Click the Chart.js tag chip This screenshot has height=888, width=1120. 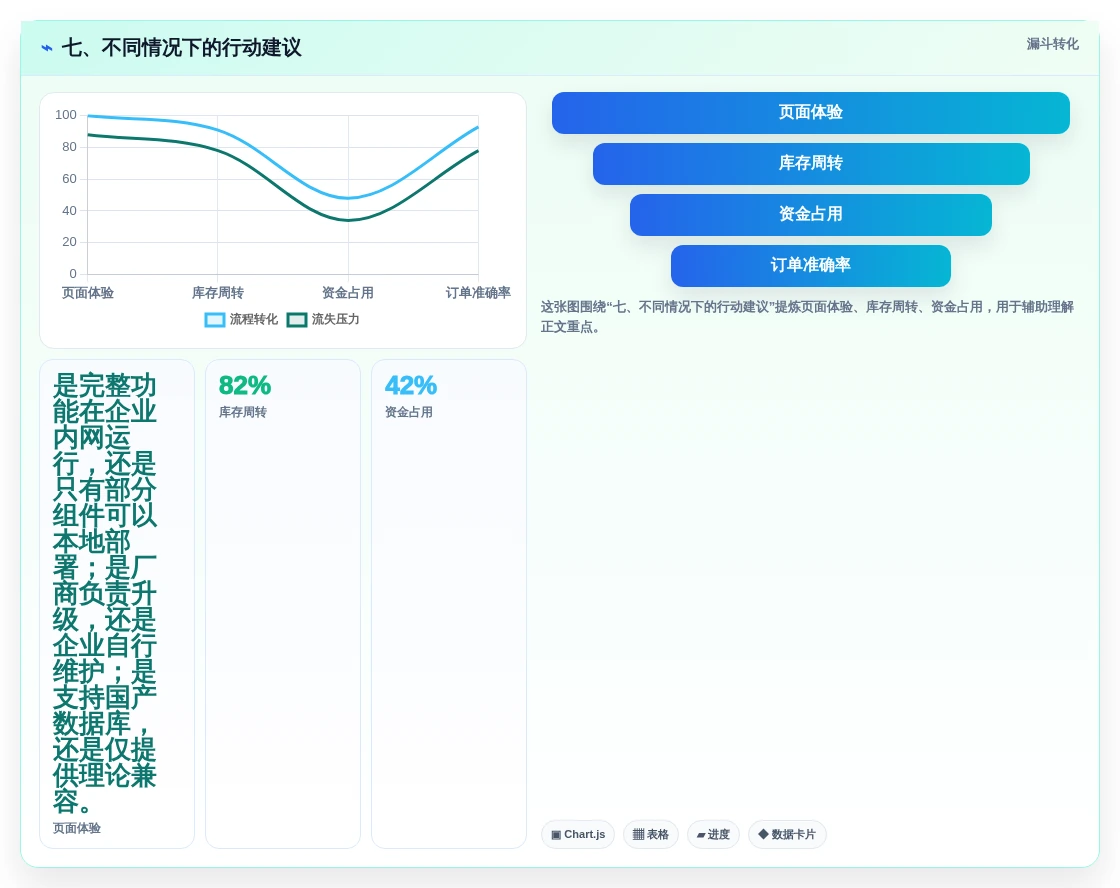(578, 834)
